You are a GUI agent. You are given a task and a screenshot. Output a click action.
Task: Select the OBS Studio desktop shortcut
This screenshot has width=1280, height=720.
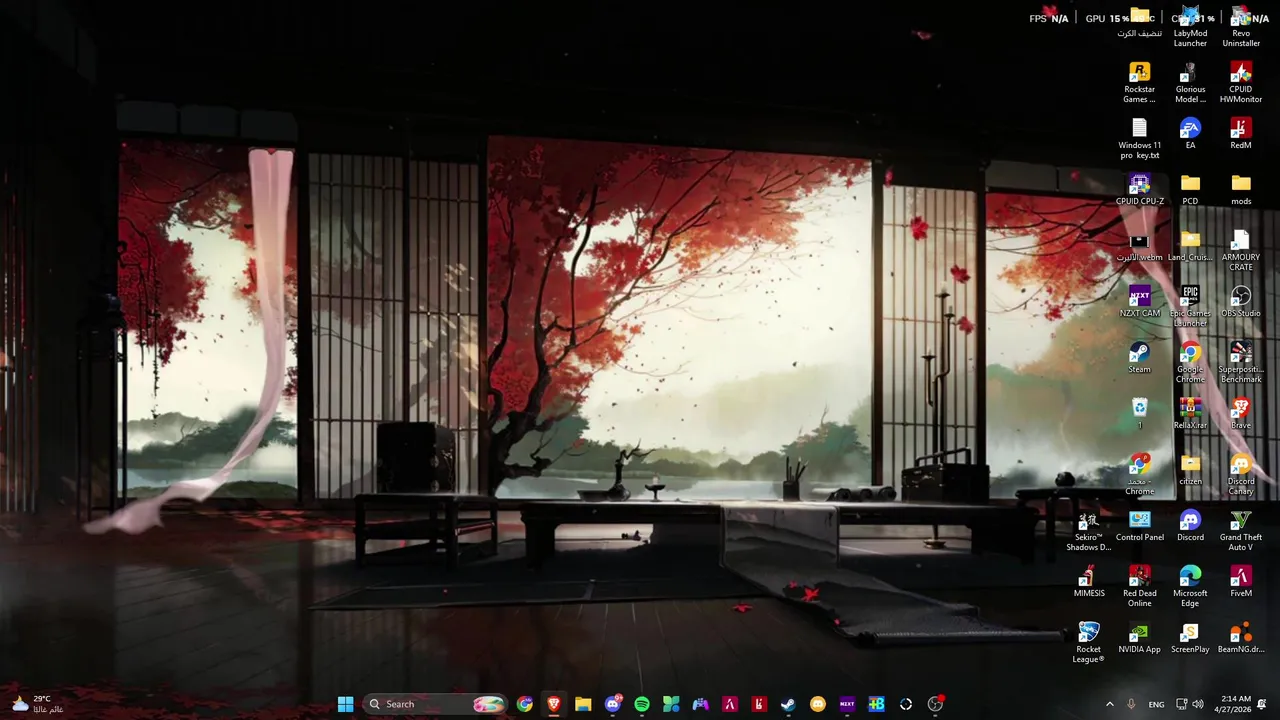tap(1241, 301)
